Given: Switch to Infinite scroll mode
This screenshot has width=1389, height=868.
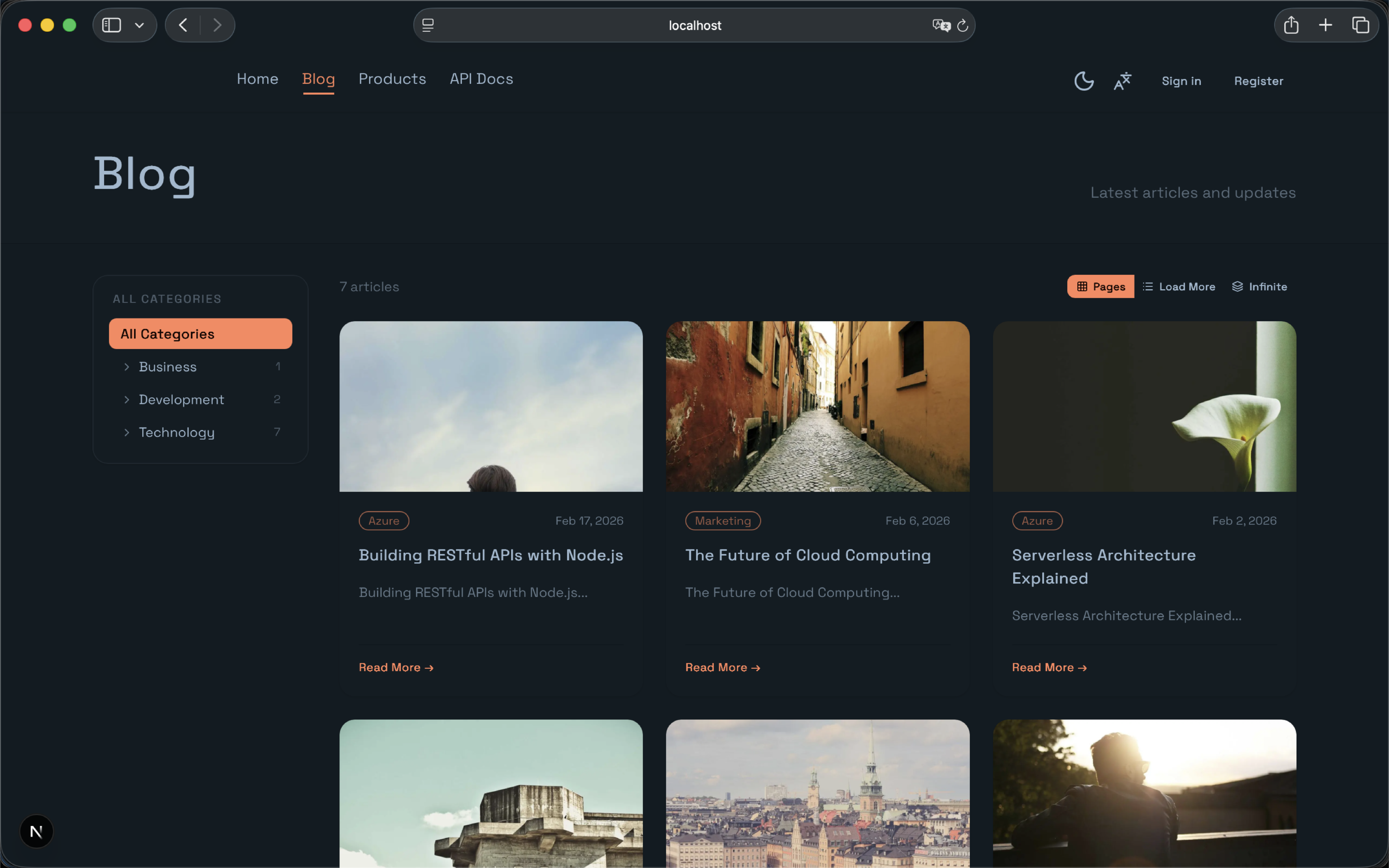Looking at the screenshot, I should pos(1259,286).
